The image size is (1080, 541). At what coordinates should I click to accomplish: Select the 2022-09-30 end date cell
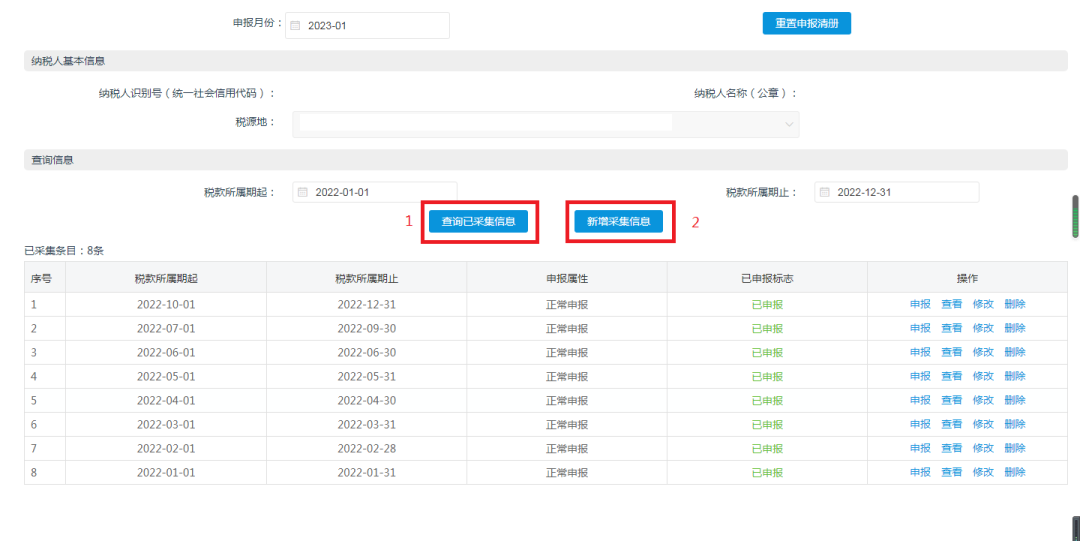[366, 329]
